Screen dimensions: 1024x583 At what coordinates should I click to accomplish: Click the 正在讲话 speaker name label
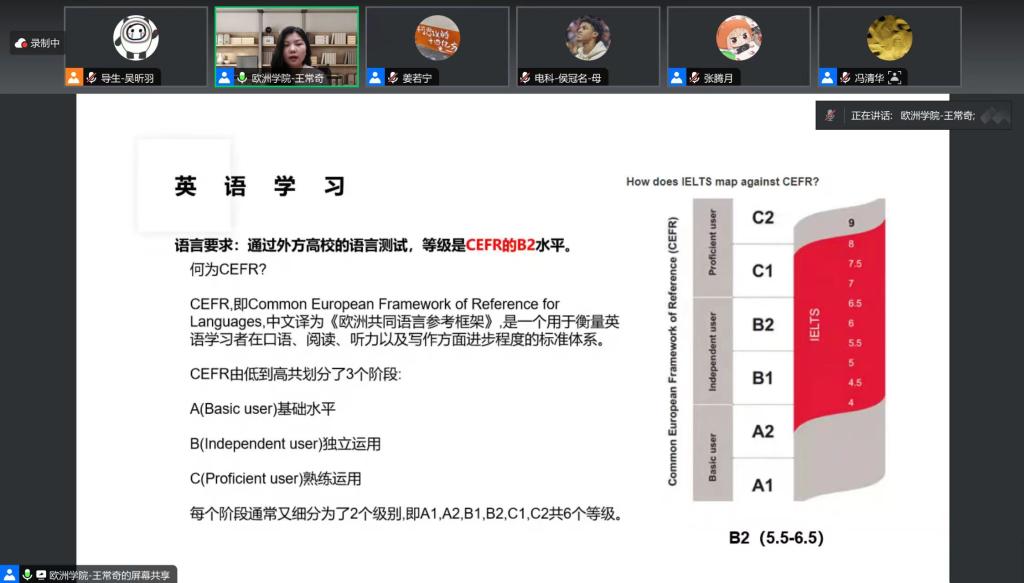point(937,116)
